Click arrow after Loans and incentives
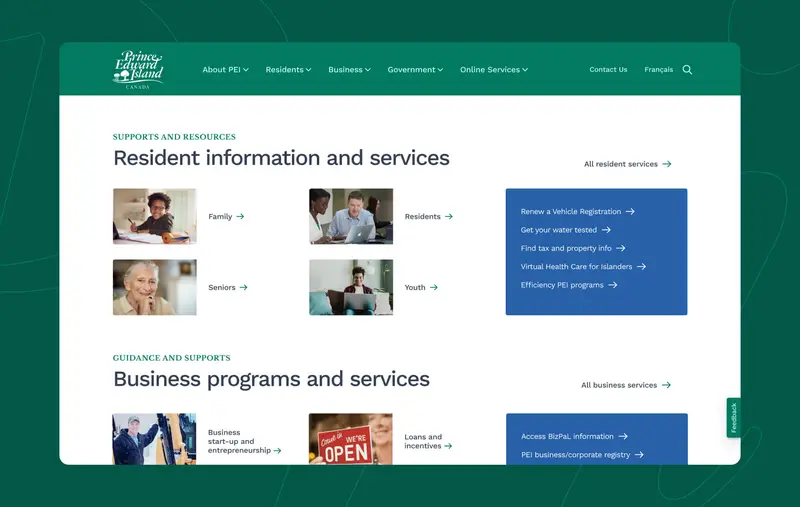Image resolution: width=800 pixels, height=507 pixels. coord(448,446)
